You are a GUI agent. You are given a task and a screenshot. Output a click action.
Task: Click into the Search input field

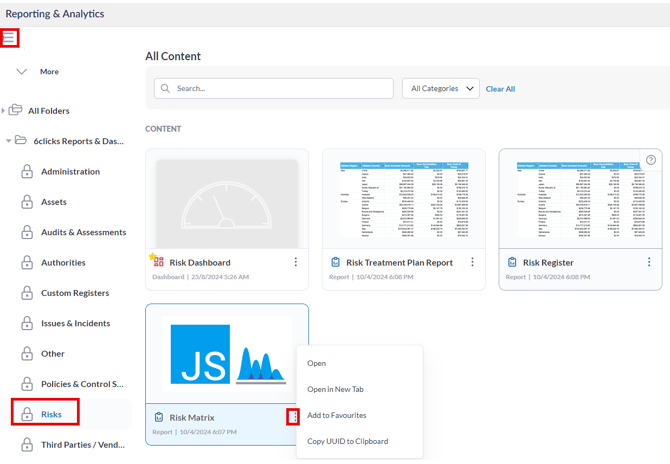(280, 89)
